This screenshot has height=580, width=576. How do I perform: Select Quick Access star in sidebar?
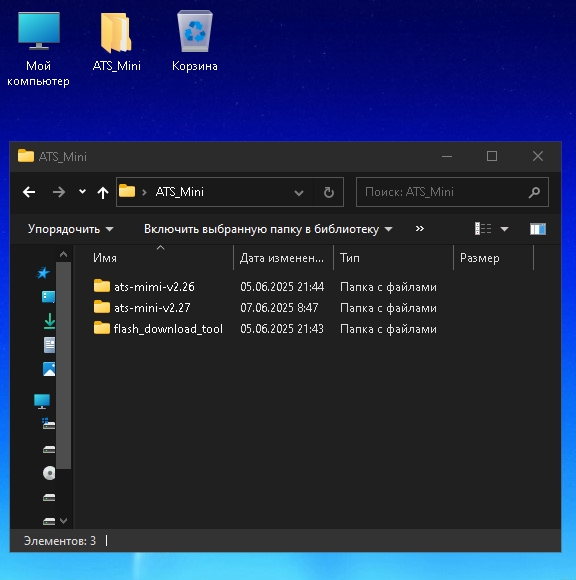43,273
